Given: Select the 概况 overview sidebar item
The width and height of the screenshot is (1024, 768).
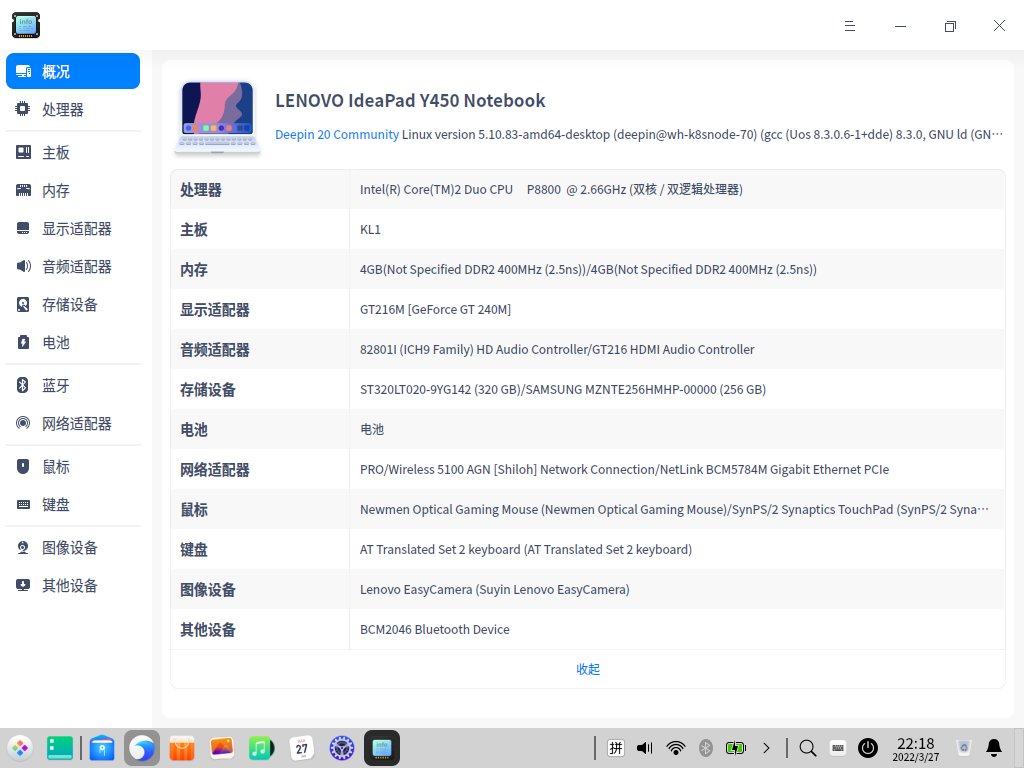Looking at the screenshot, I should [x=72, y=71].
